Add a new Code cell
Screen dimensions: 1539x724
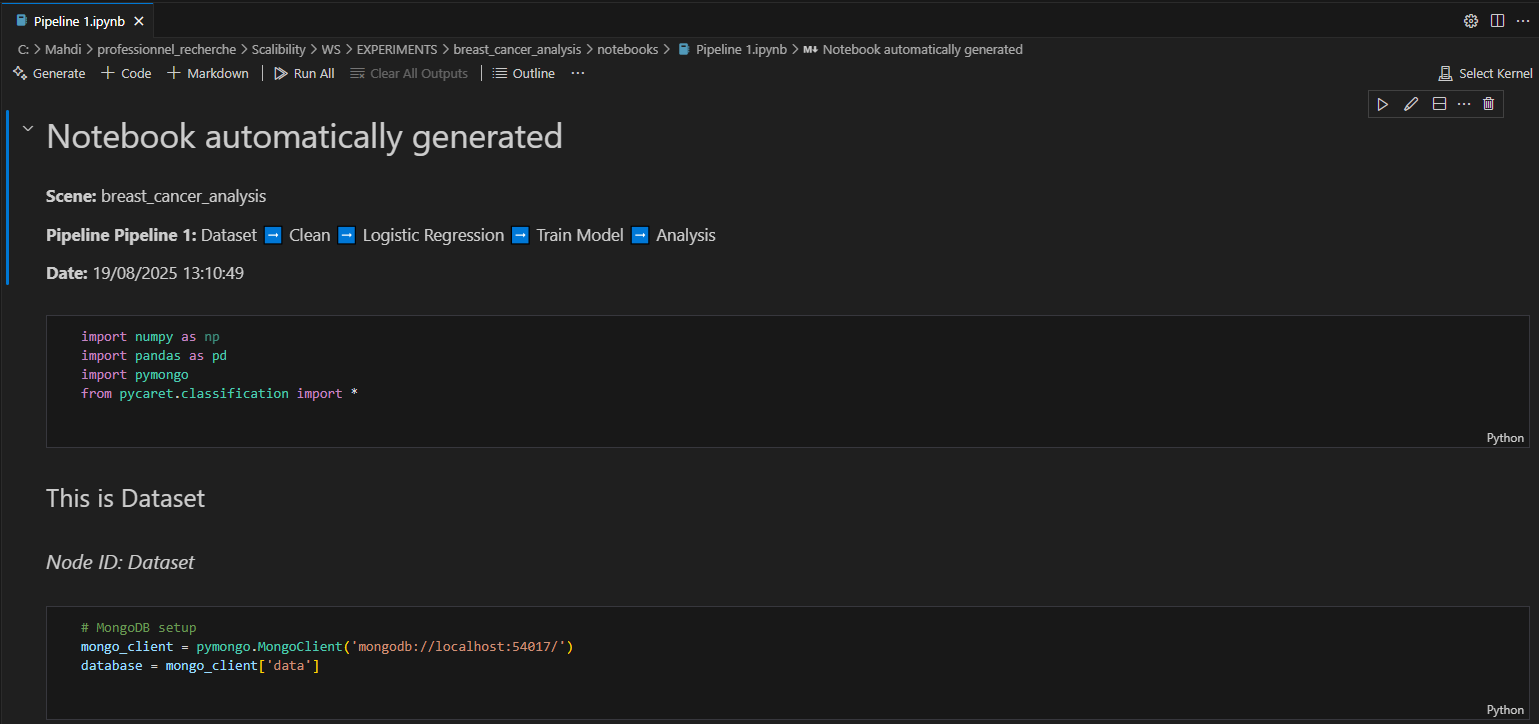pos(126,73)
